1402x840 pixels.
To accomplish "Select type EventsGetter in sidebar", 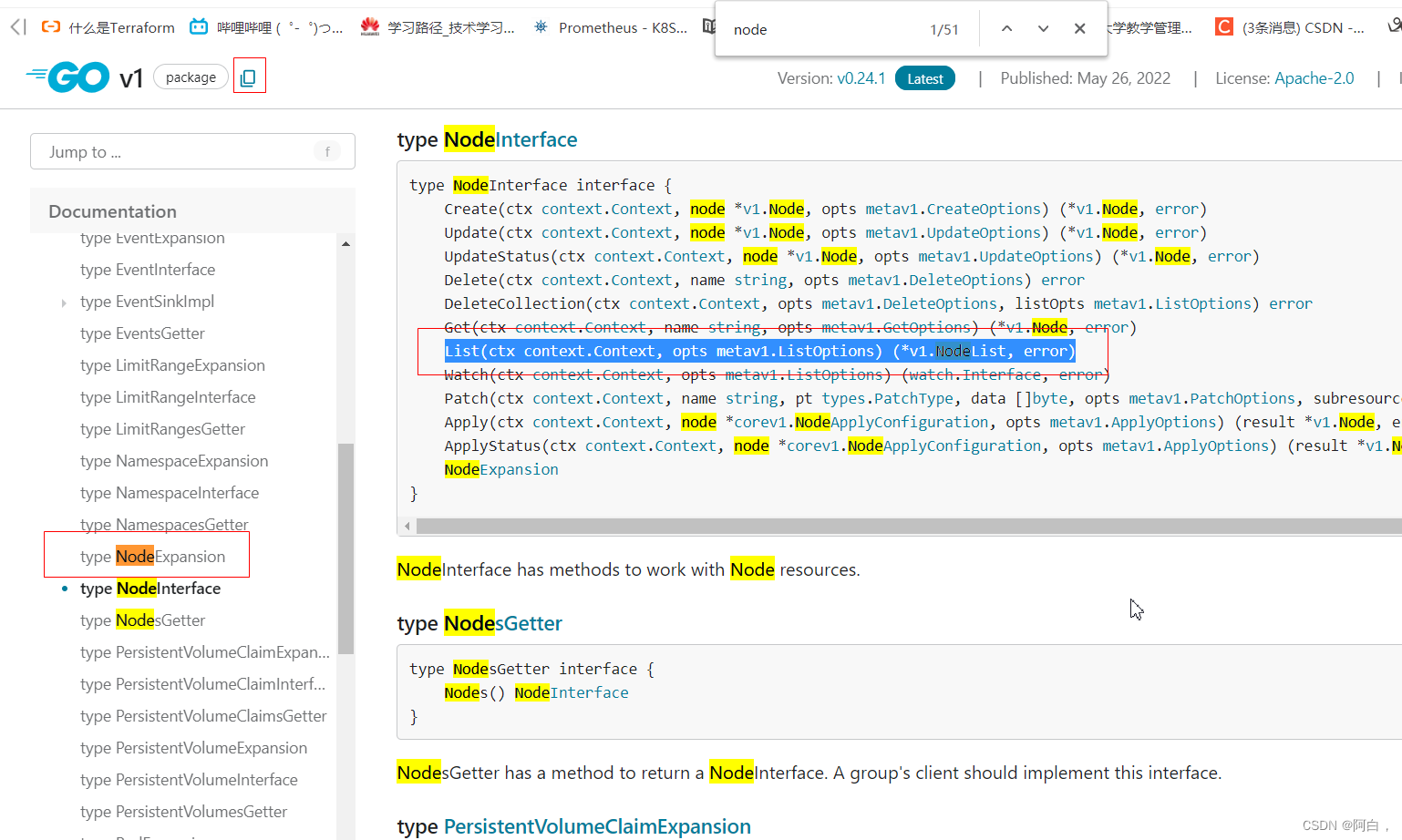I will click(x=142, y=333).
